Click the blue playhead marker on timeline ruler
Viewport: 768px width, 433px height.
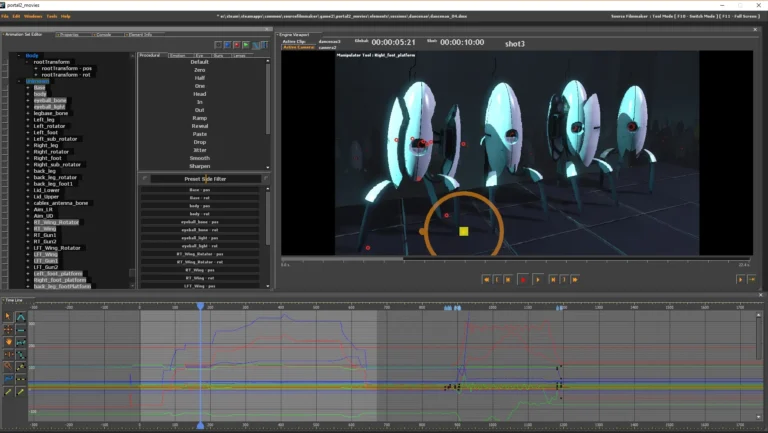point(200,306)
